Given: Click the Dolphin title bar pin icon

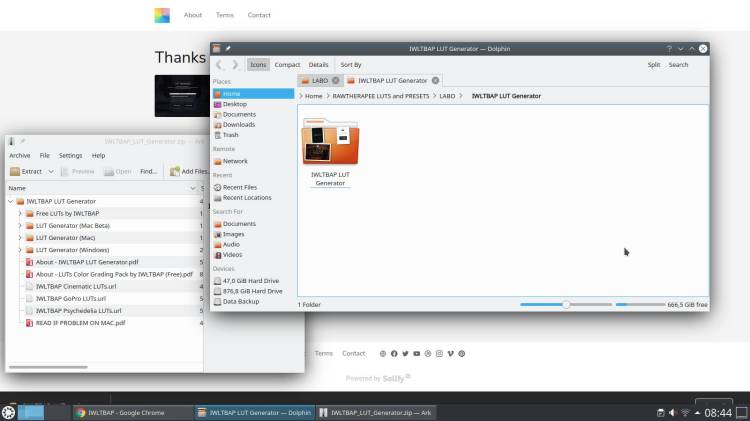Looking at the screenshot, I should point(228,48).
